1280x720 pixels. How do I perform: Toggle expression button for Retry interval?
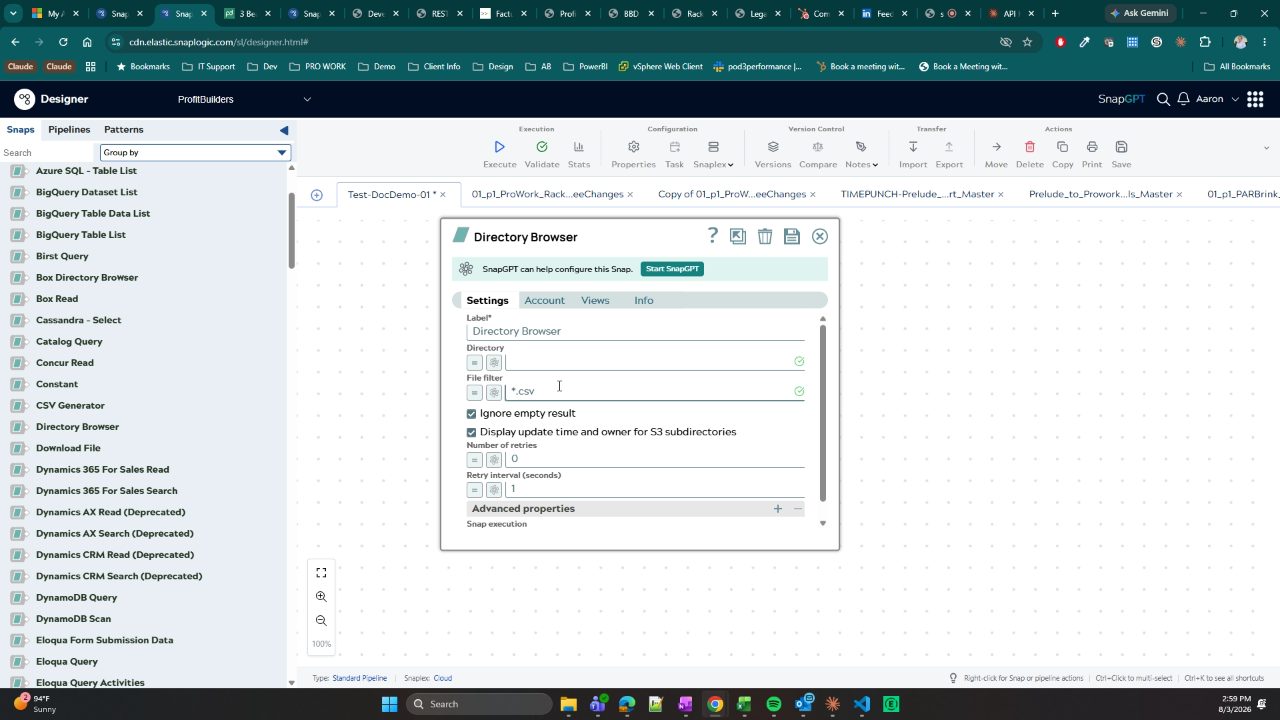click(x=475, y=490)
